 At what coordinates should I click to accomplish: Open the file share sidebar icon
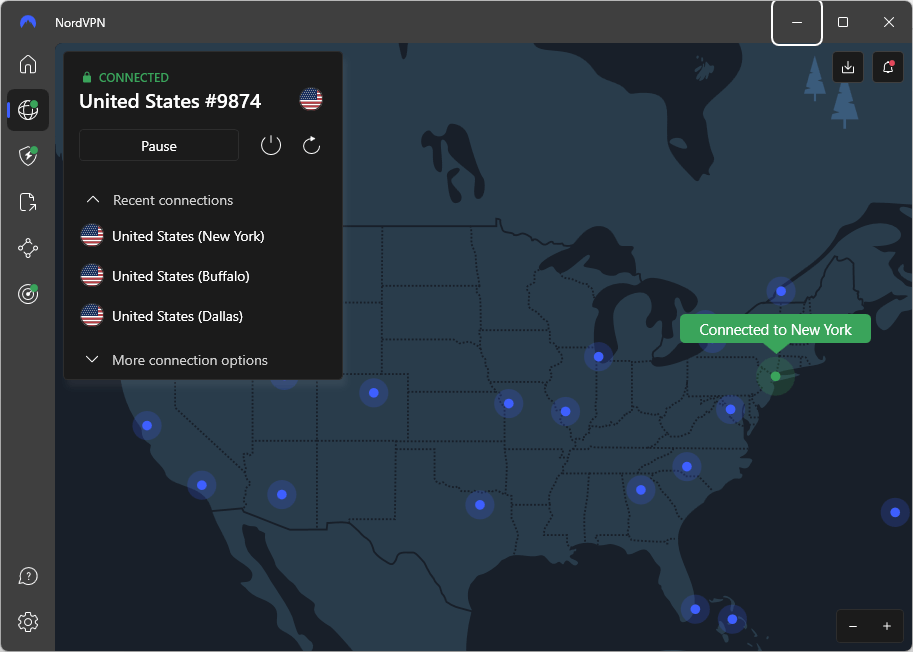click(28, 202)
